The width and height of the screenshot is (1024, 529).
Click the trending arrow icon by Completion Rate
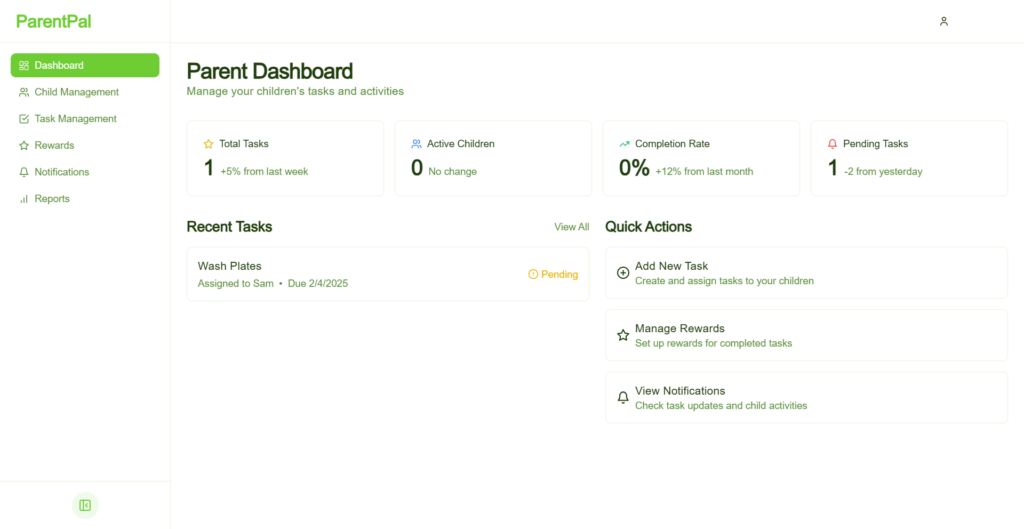click(x=624, y=144)
